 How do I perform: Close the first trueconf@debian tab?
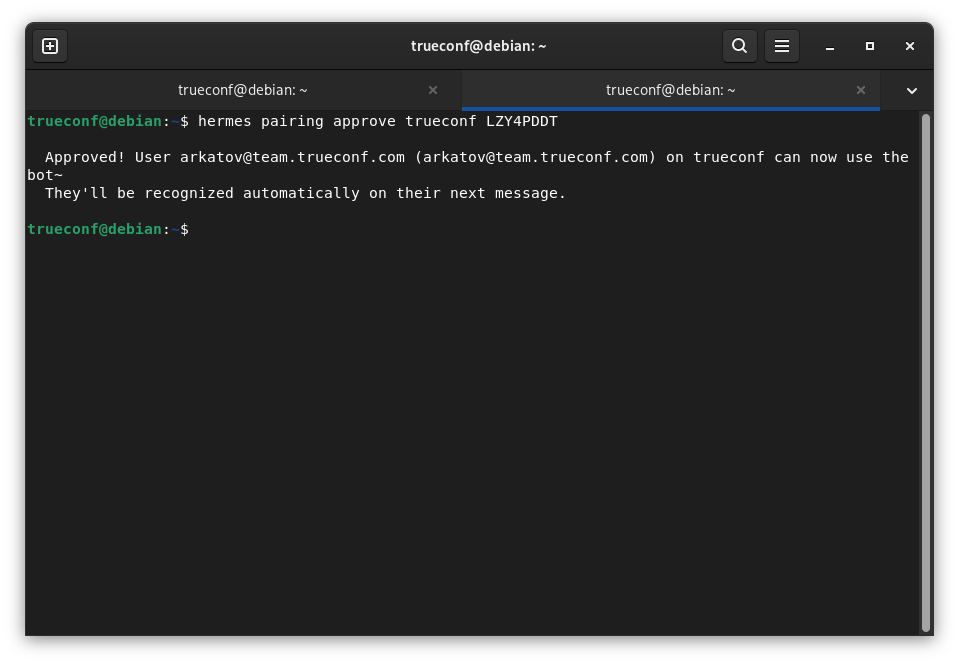pyautogui.click(x=432, y=90)
